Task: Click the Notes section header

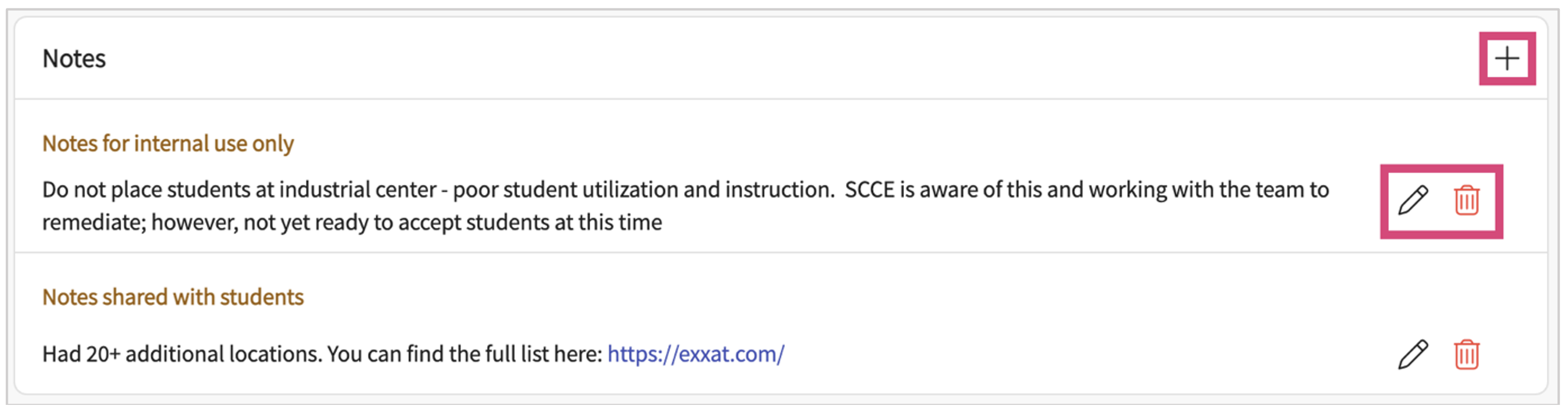Action: click(74, 59)
